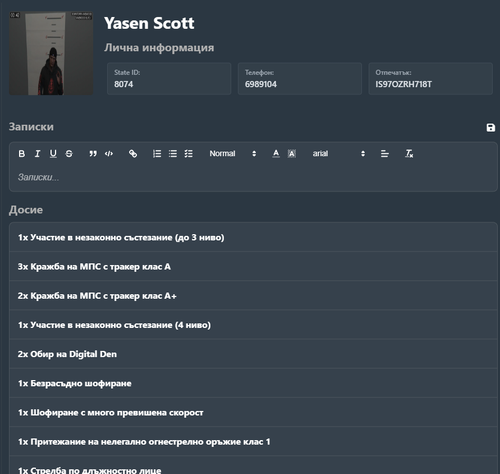Insert a blockquote in notes
Image resolution: width=500 pixels, height=474 pixels.
[x=93, y=154]
